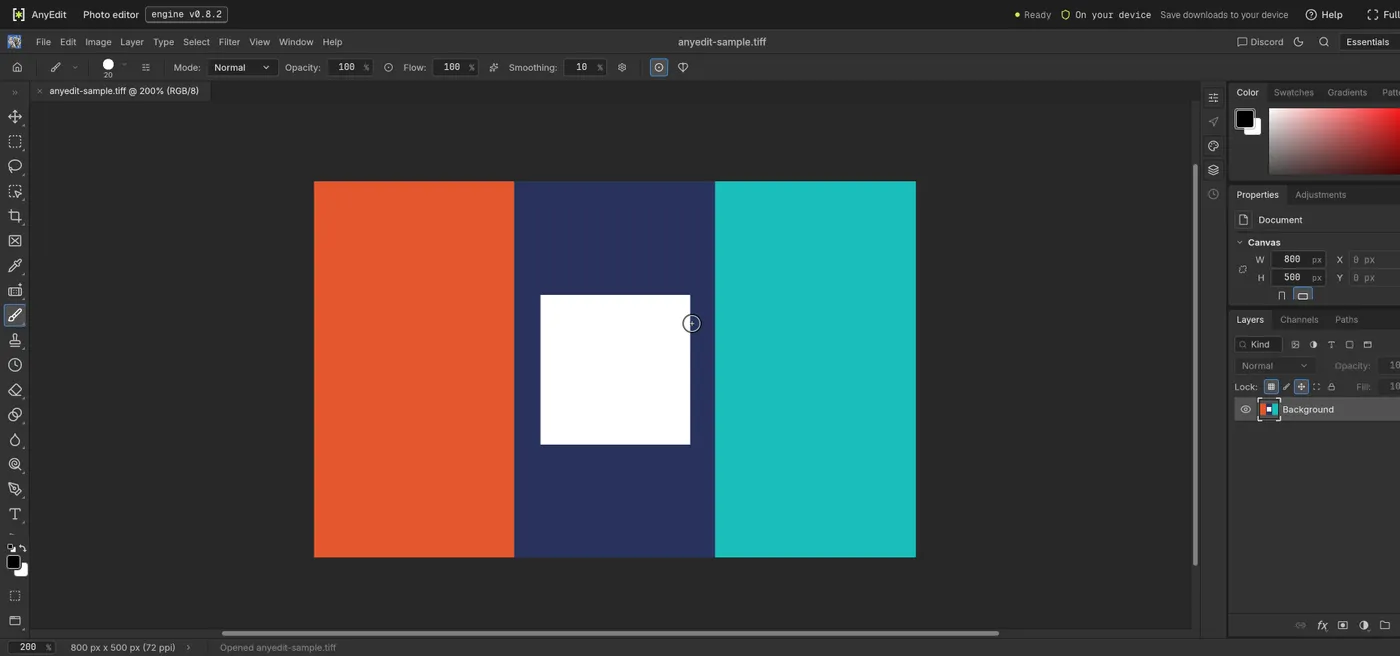Viewport: 1400px width, 656px height.
Task: Open the blending Mode dropdown
Action: (x=241, y=67)
